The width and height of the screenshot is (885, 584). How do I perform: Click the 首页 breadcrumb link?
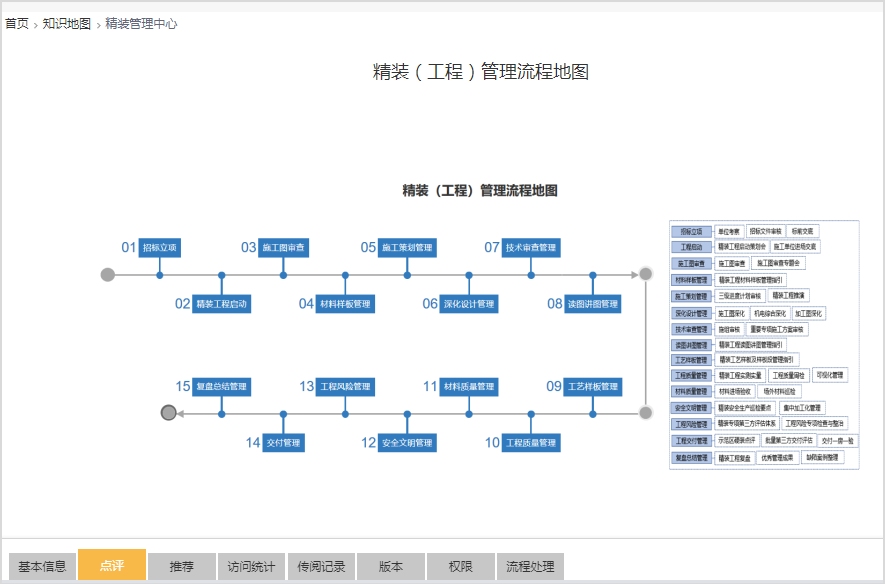coord(16,23)
